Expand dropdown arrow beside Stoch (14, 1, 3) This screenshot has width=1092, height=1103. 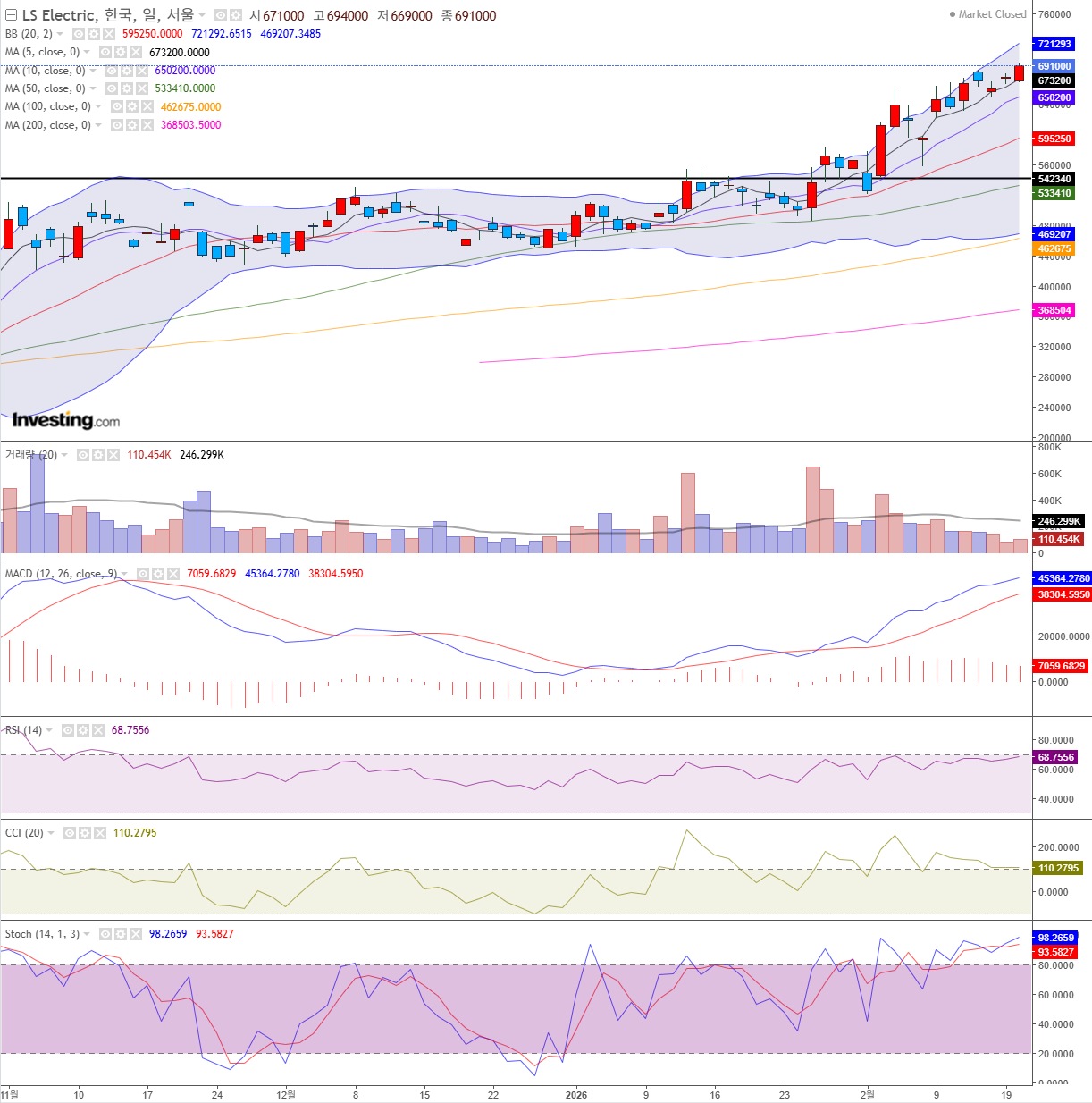(x=87, y=934)
